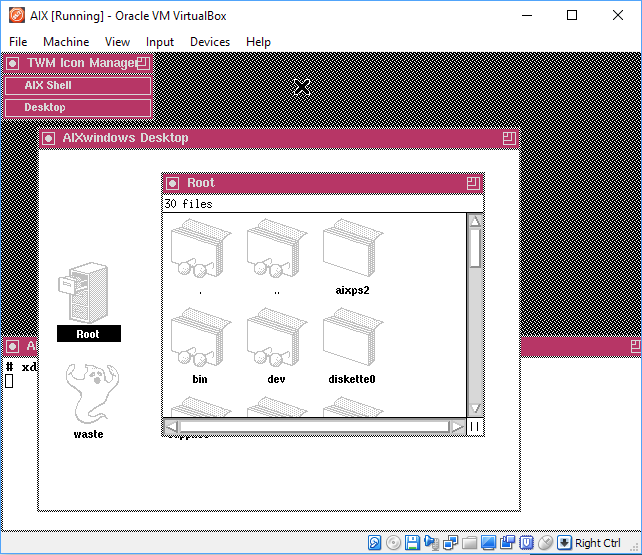Click the Root window resize icon
Image resolution: width=642 pixels, height=555 pixels.
(473, 183)
